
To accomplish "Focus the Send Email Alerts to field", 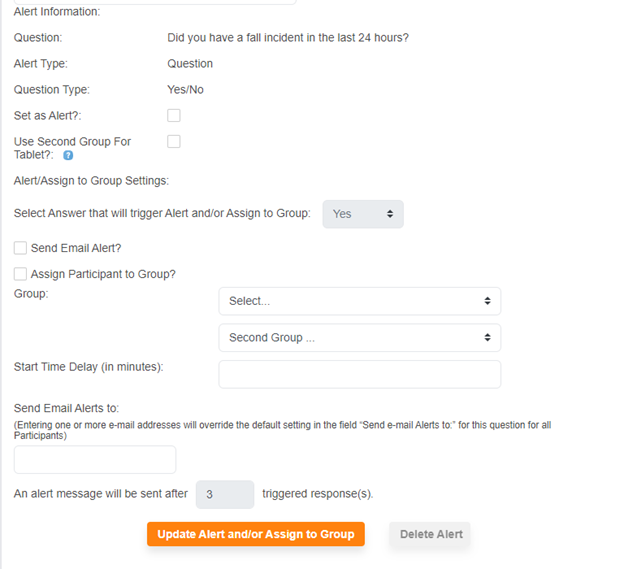I will (x=95, y=460).
